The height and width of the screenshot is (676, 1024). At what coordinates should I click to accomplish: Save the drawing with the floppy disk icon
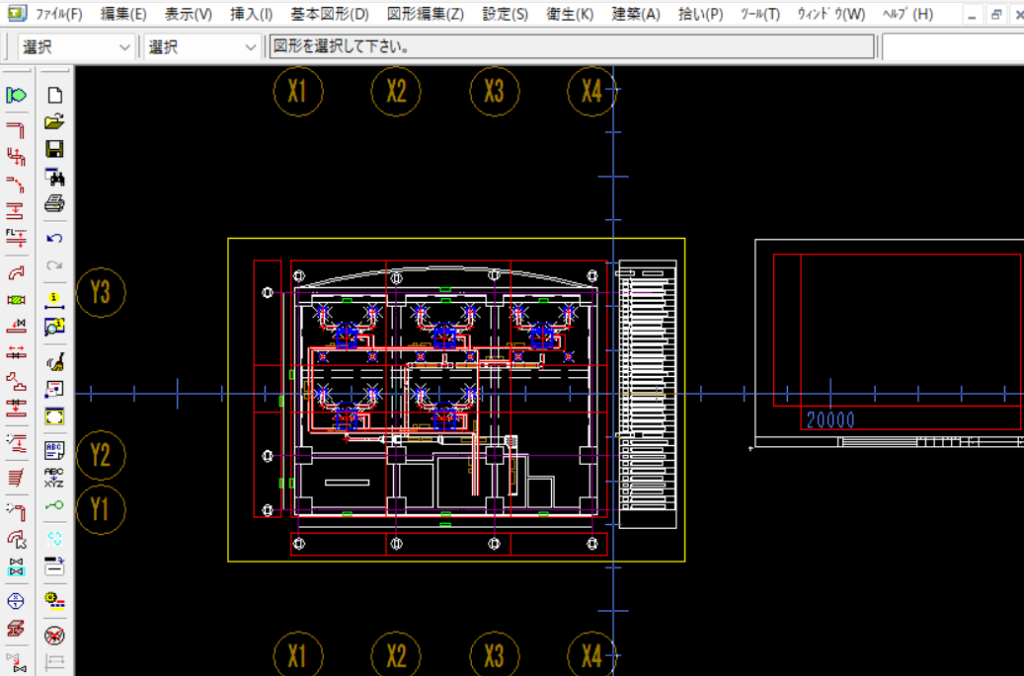tap(55, 149)
